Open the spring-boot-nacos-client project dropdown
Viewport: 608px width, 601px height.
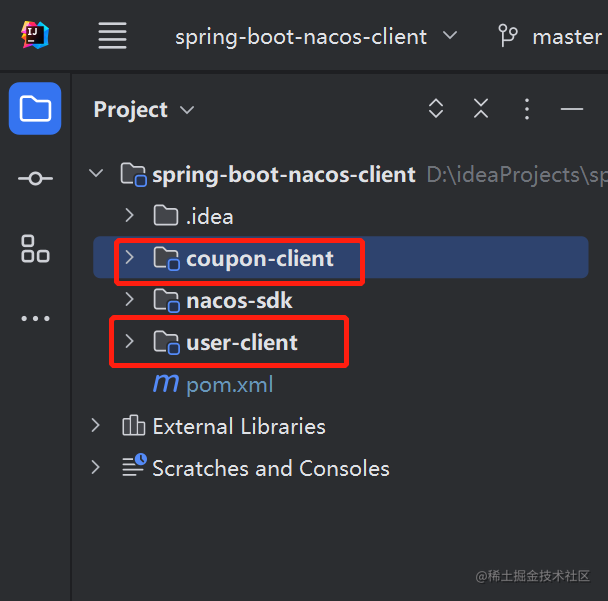316,37
